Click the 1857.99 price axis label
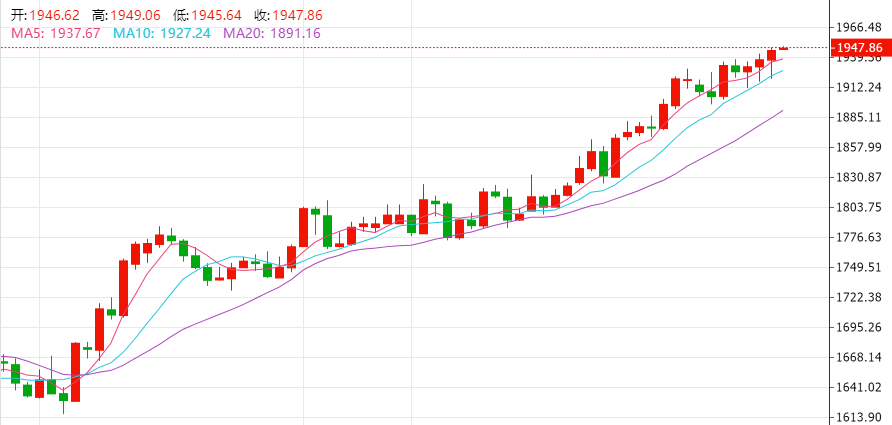 pos(860,147)
